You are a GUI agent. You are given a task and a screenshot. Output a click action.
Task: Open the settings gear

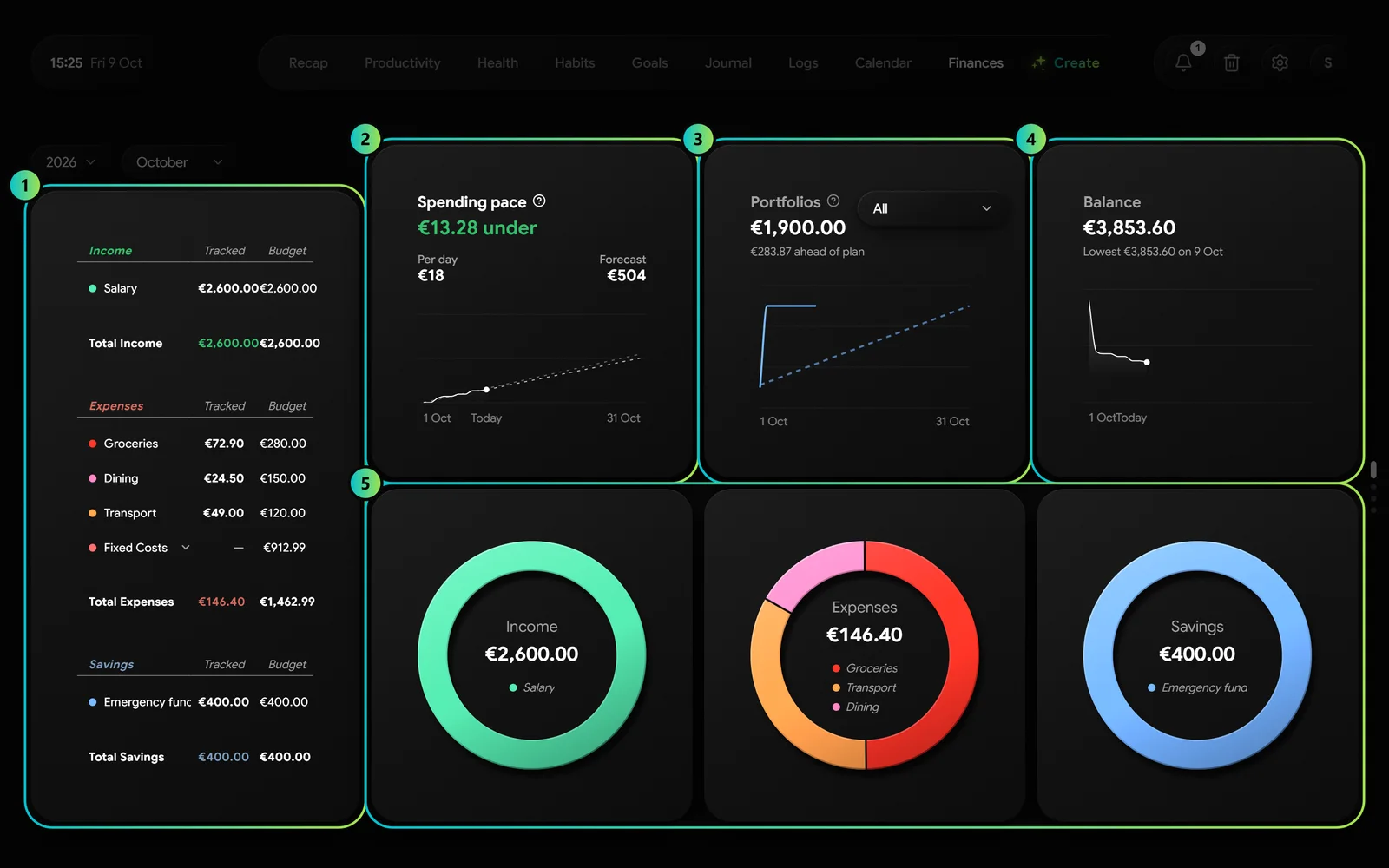pyautogui.click(x=1280, y=62)
